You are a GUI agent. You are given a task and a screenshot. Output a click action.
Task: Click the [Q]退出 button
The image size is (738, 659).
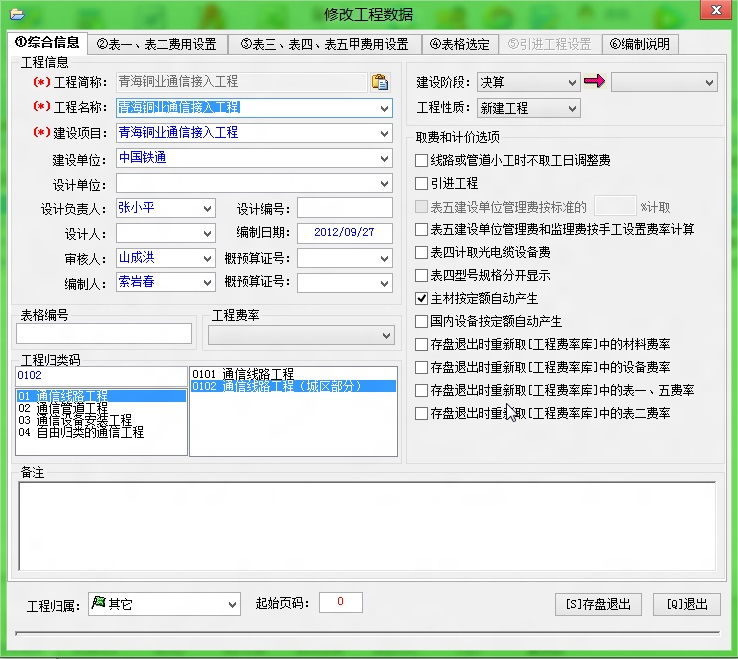(687, 604)
